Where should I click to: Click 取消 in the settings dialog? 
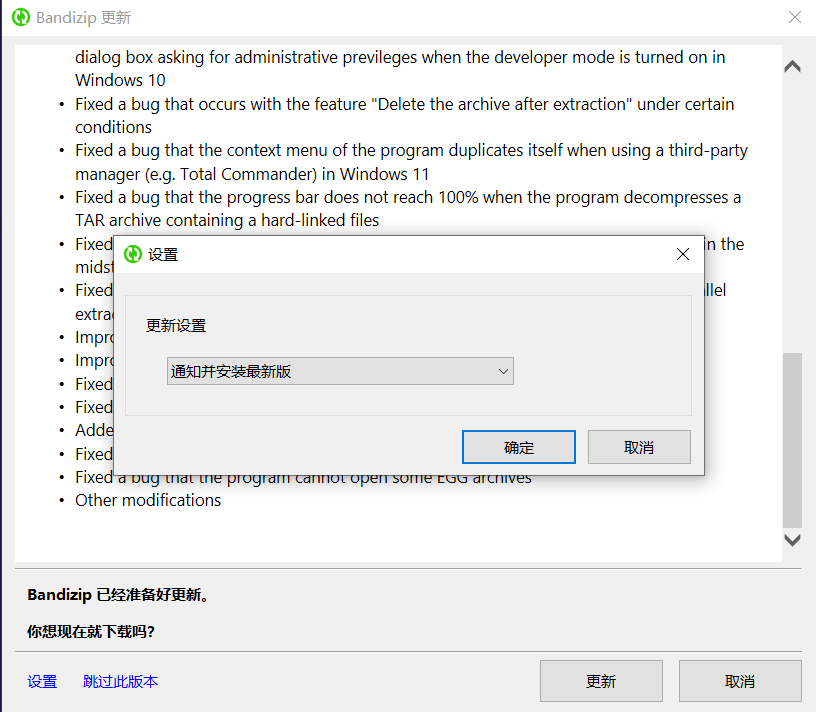639,447
